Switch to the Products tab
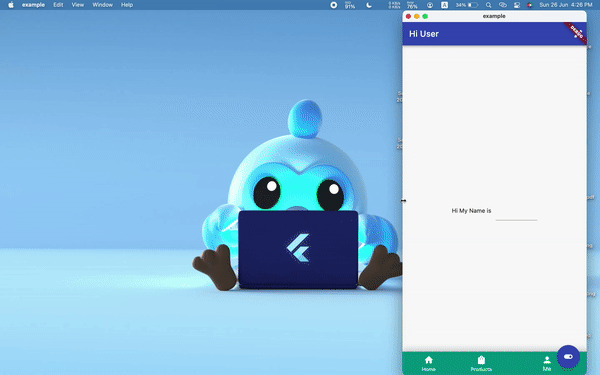 (481, 364)
